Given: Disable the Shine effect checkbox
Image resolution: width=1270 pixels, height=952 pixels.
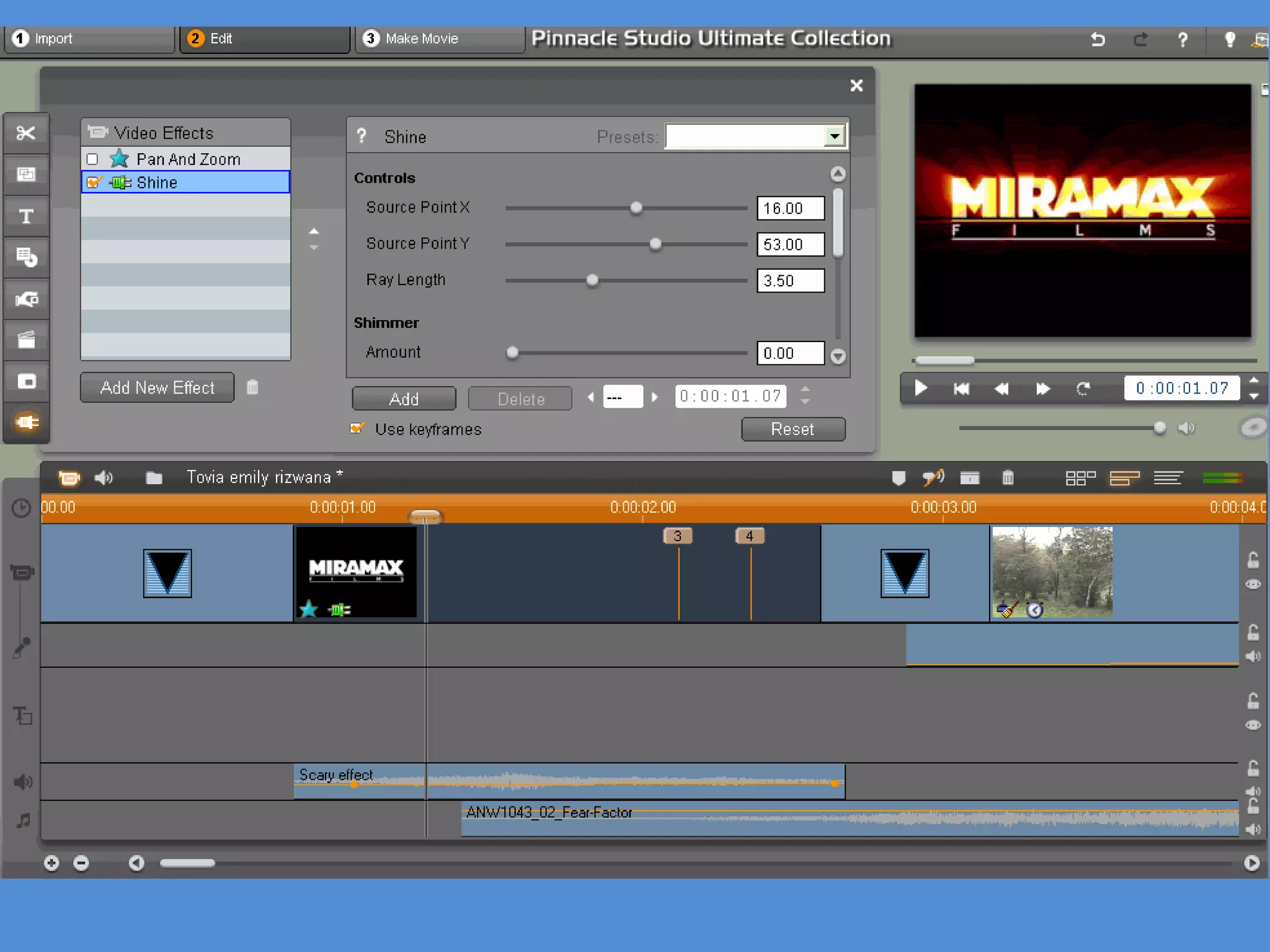Looking at the screenshot, I should [x=93, y=182].
